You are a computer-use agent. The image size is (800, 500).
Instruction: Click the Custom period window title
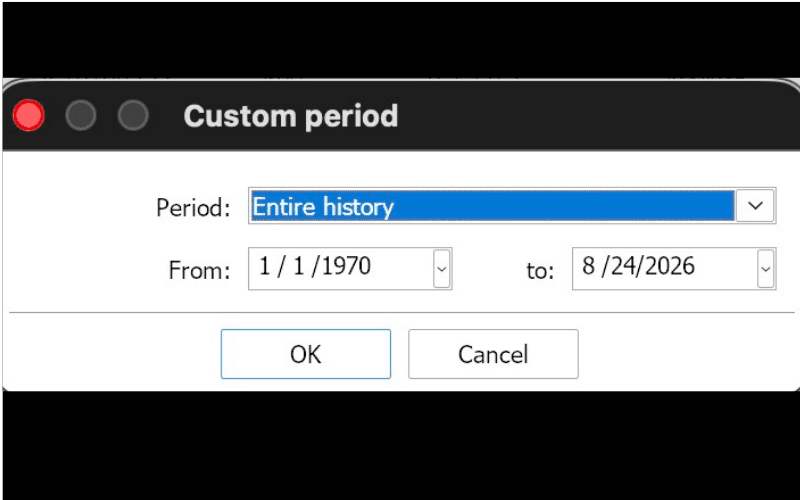[291, 116]
